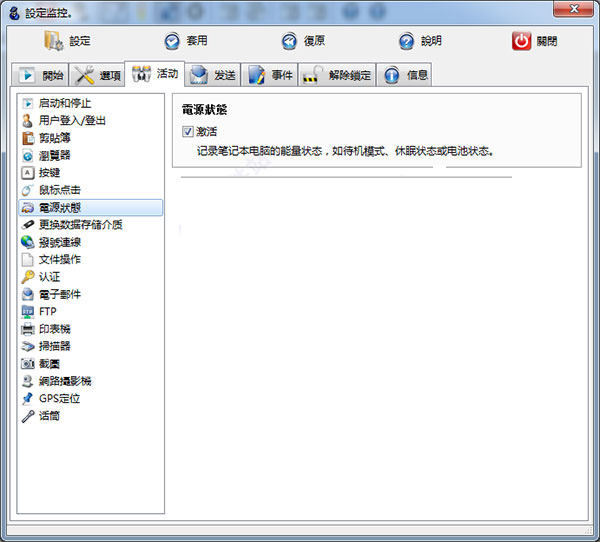
Task: Click the 復原 button label
Action: (315, 41)
